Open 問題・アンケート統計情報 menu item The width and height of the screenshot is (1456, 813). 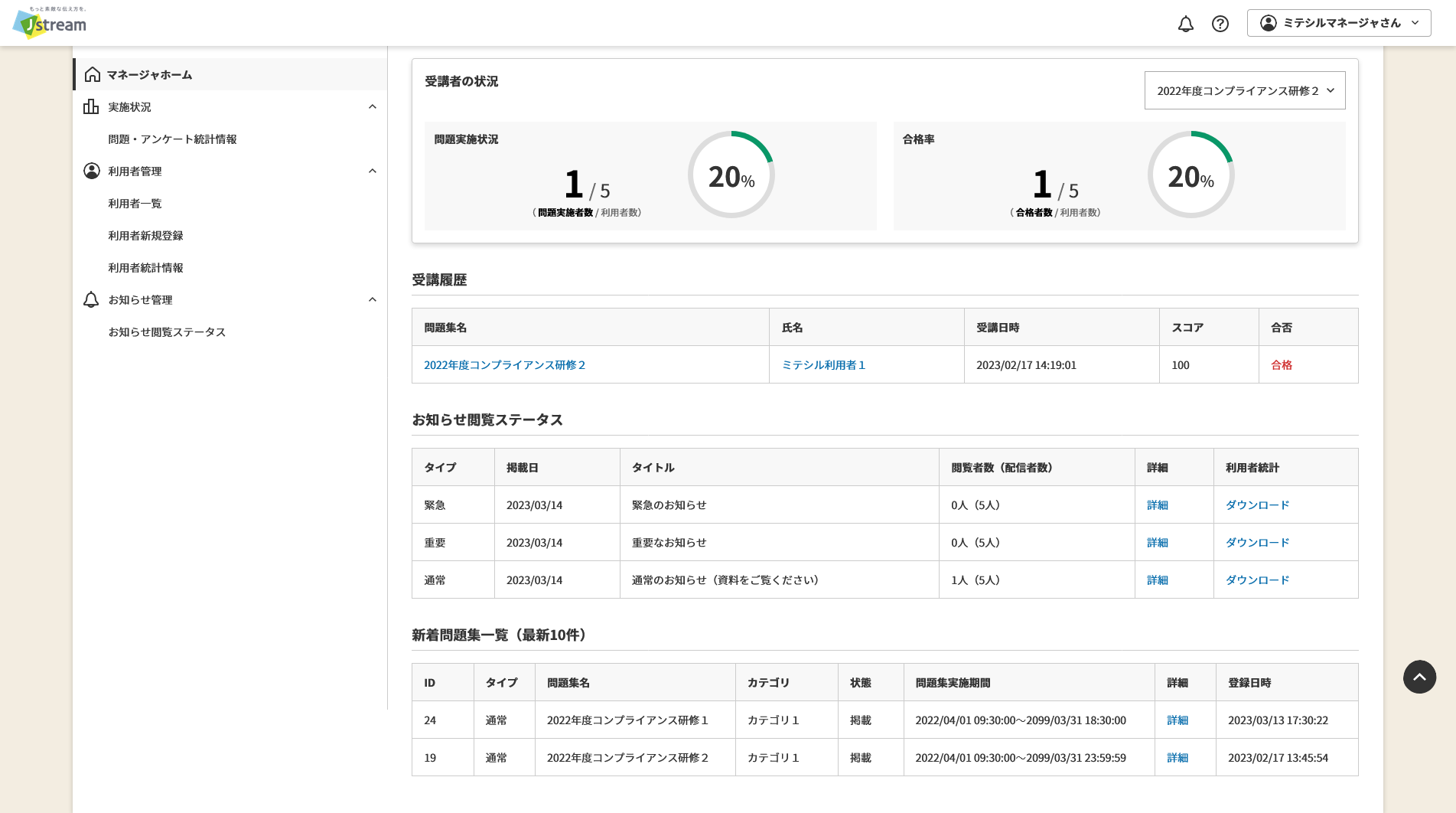pos(172,139)
